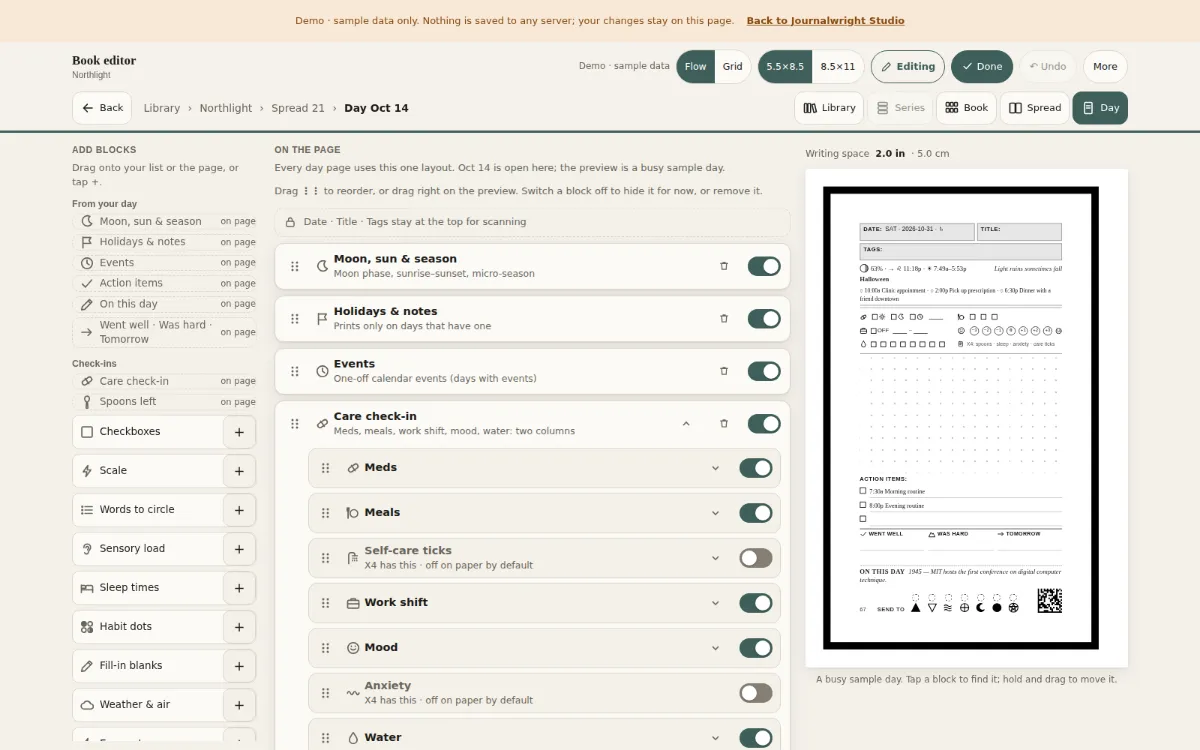Expand the Work shift chevron
1200x750 pixels.
click(715, 603)
